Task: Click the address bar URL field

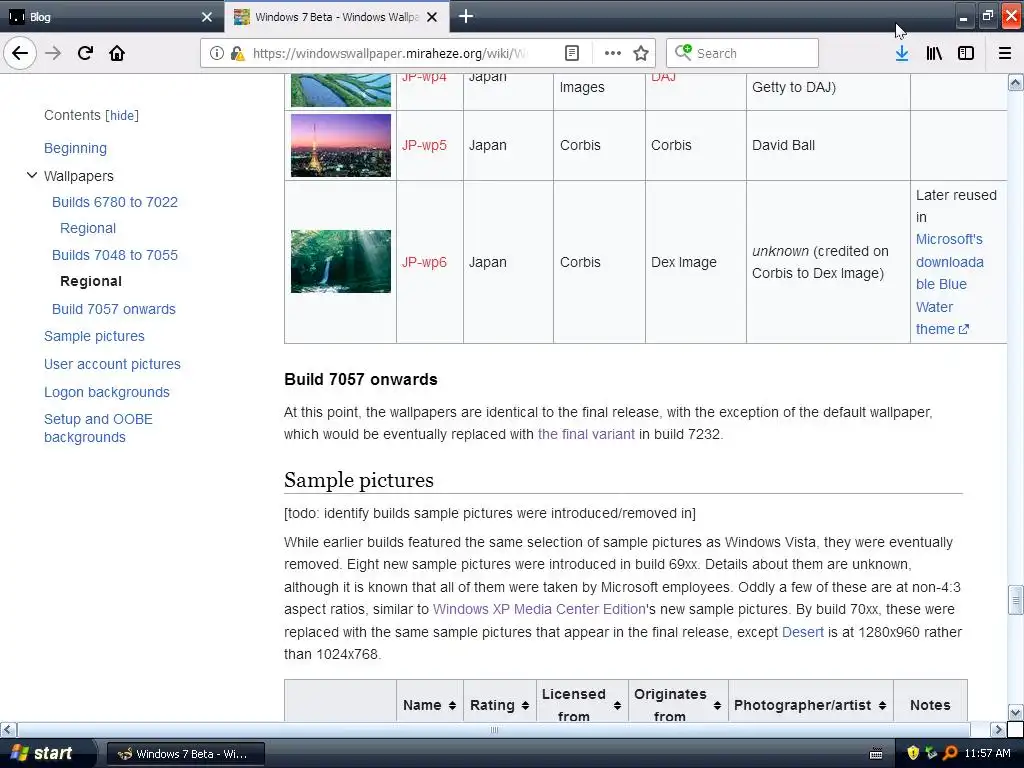Action: (389, 53)
